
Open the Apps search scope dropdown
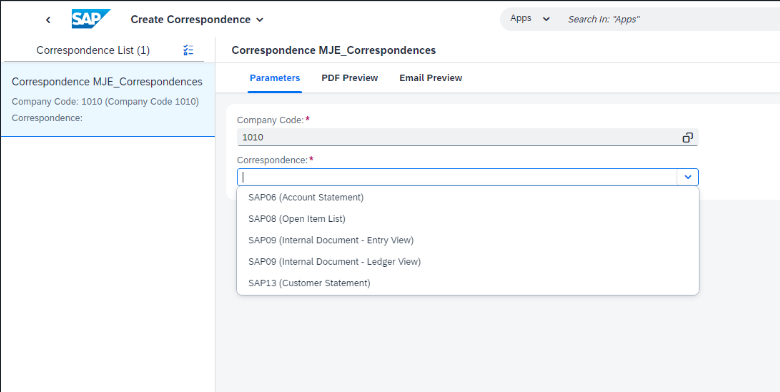click(530, 19)
